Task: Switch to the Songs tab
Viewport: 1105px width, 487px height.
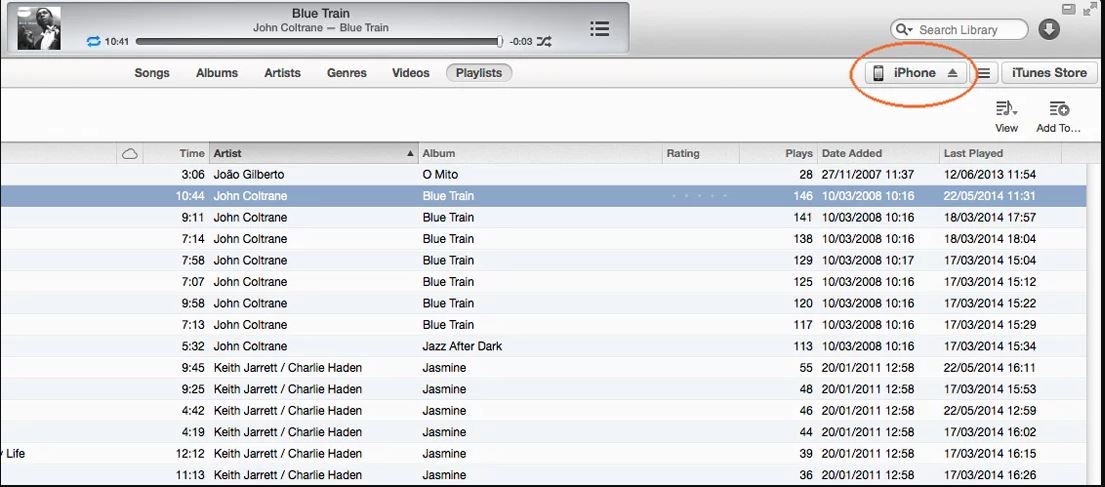Action: tap(152, 73)
